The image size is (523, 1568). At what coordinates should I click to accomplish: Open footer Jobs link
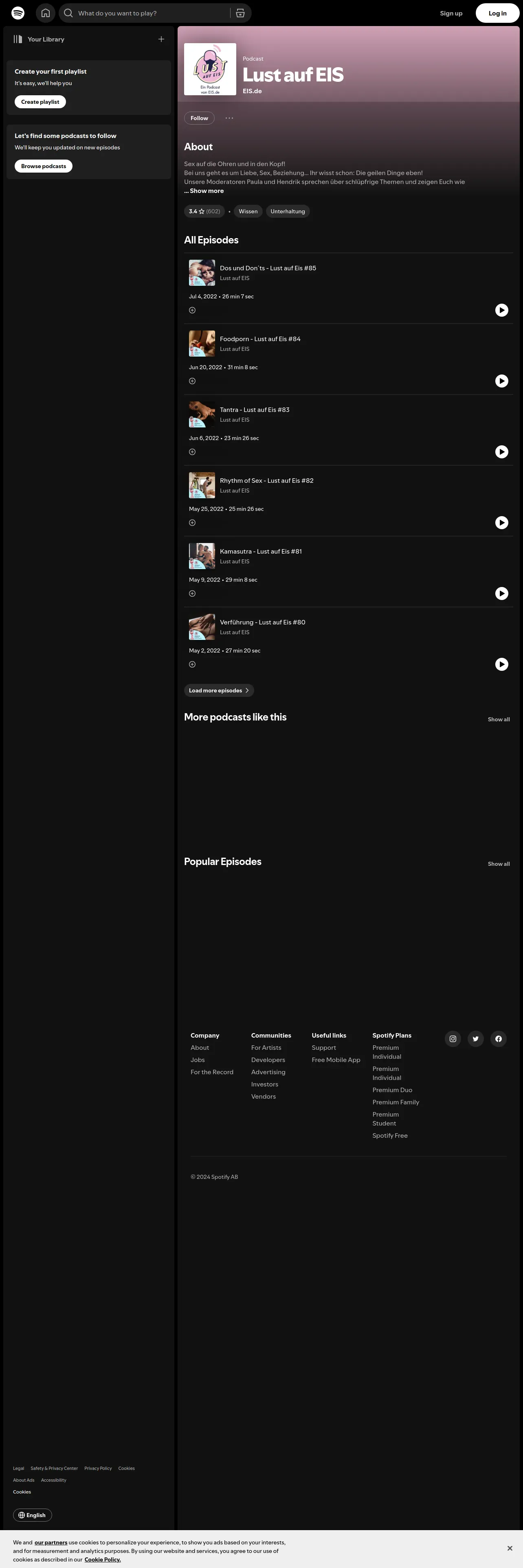click(198, 1060)
